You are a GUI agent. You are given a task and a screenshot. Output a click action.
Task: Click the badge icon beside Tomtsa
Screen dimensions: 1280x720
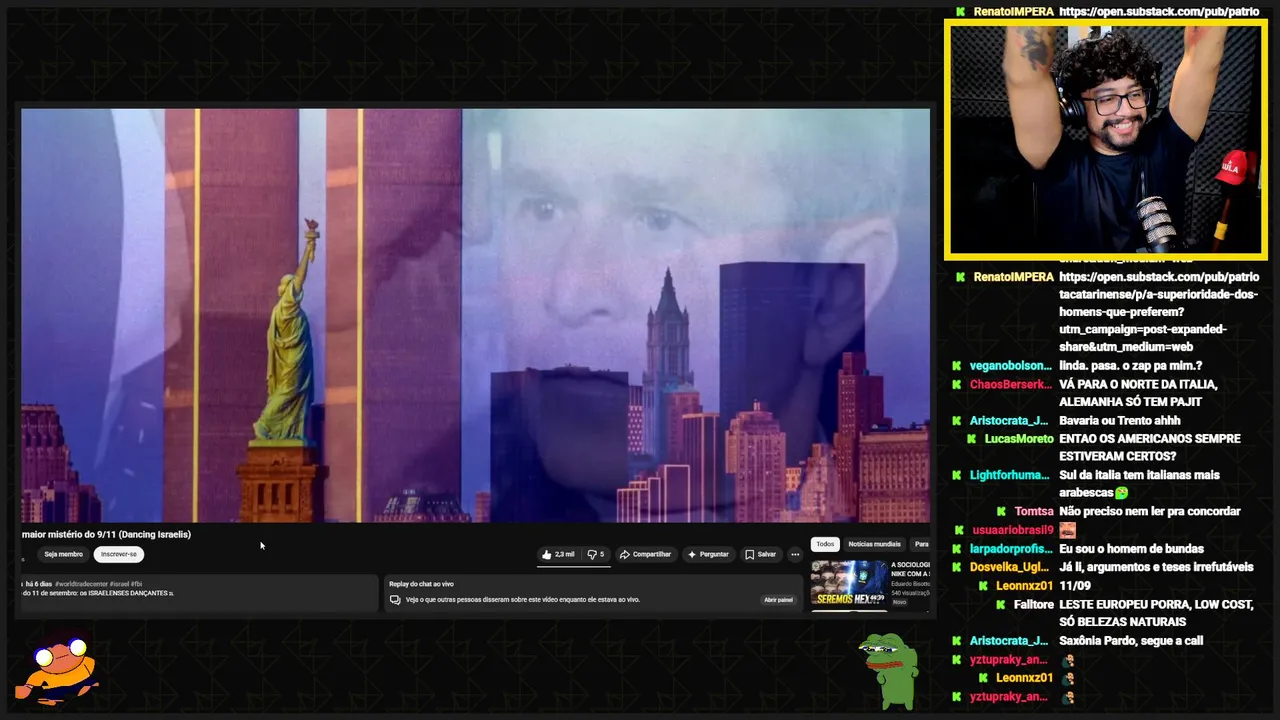click(1001, 512)
